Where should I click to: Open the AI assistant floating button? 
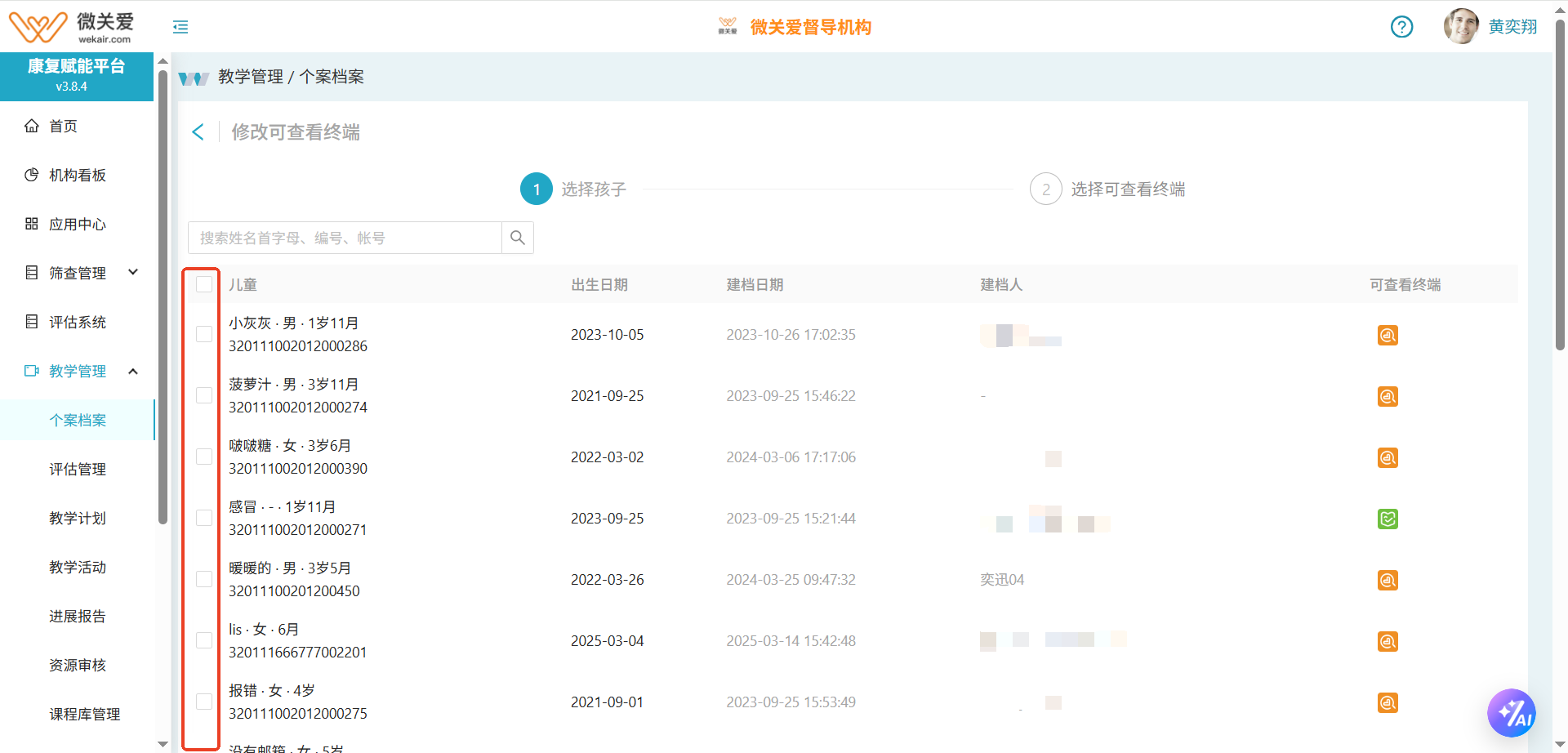[x=1511, y=713]
